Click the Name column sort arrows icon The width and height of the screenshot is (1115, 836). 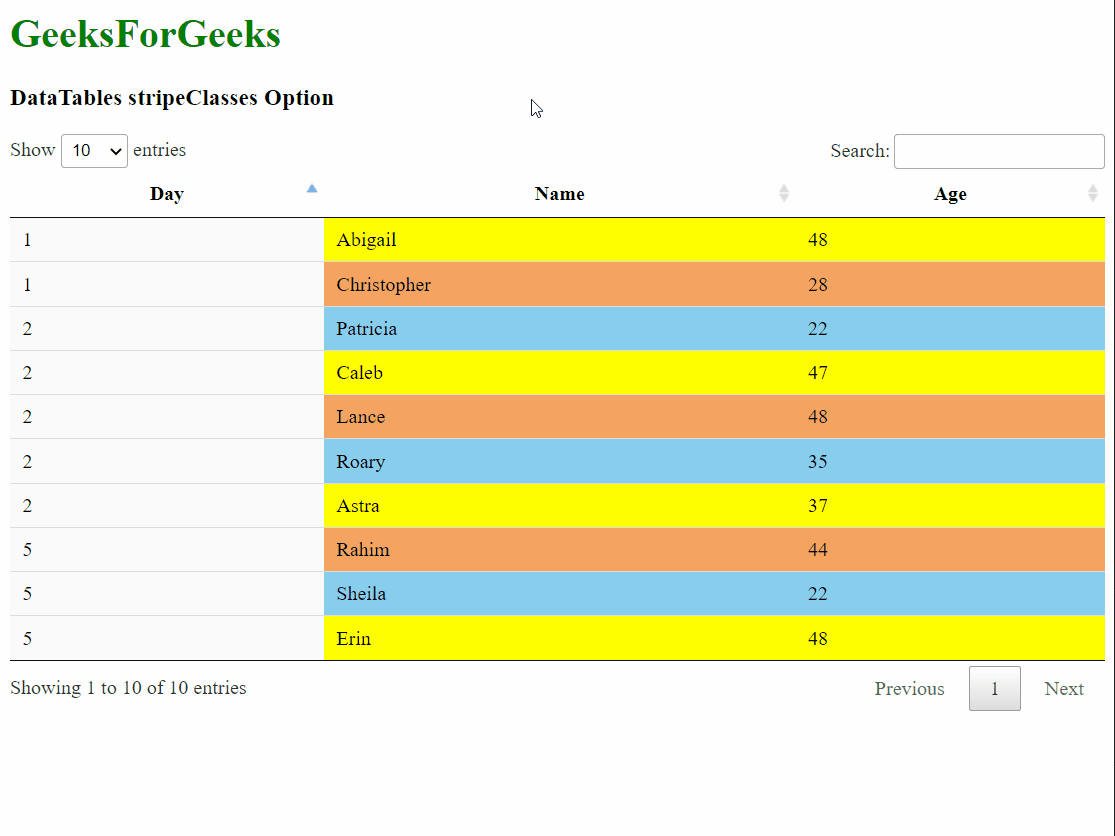(x=784, y=193)
